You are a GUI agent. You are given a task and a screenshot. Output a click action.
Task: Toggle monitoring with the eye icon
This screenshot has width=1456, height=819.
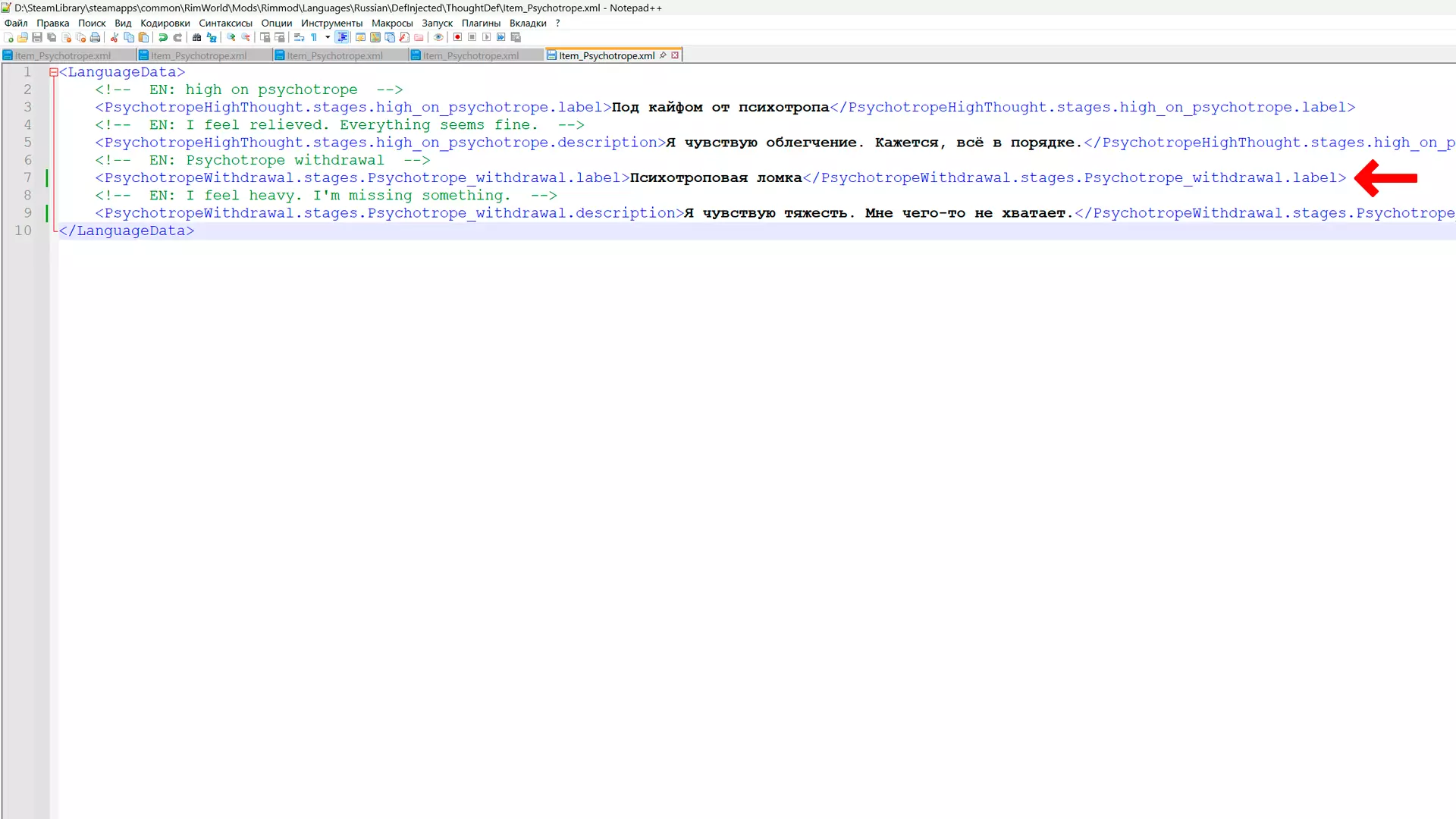(x=438, y=37)
